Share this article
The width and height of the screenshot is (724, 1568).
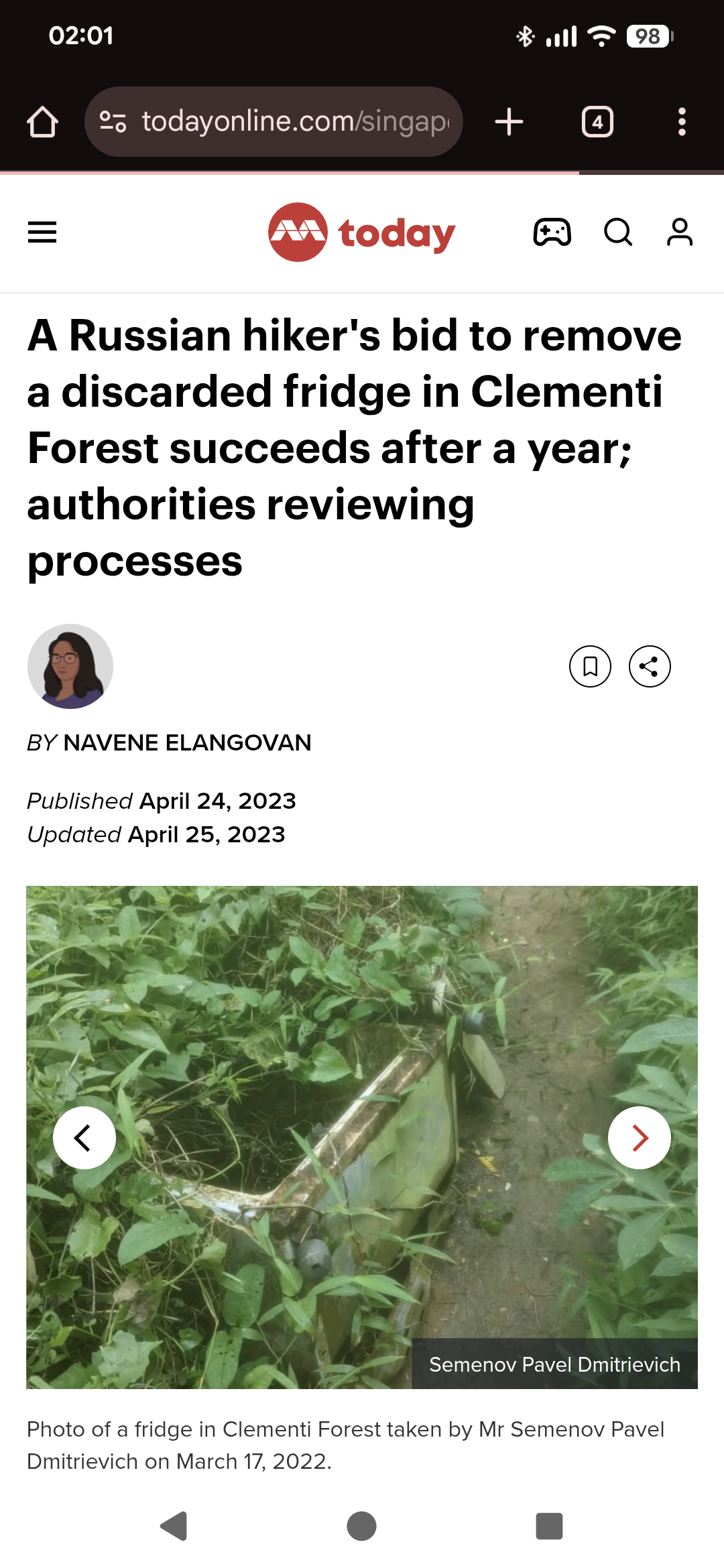tap(650, 667)
